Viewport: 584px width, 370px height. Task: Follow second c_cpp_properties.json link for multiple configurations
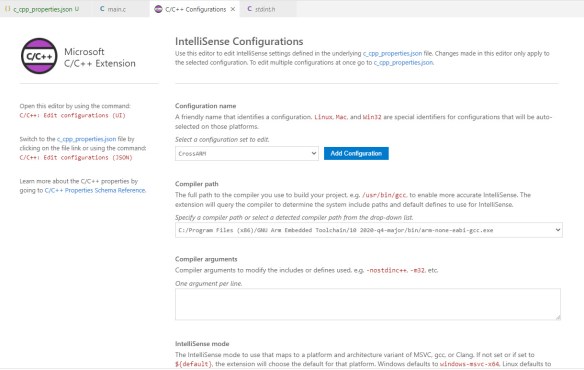(x=403, y=63)
